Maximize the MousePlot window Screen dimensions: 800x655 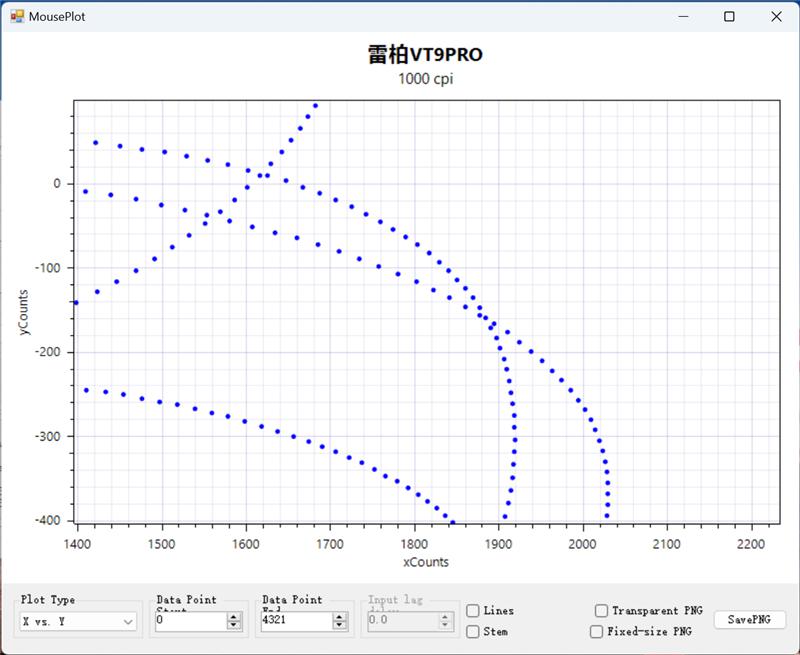730,16
